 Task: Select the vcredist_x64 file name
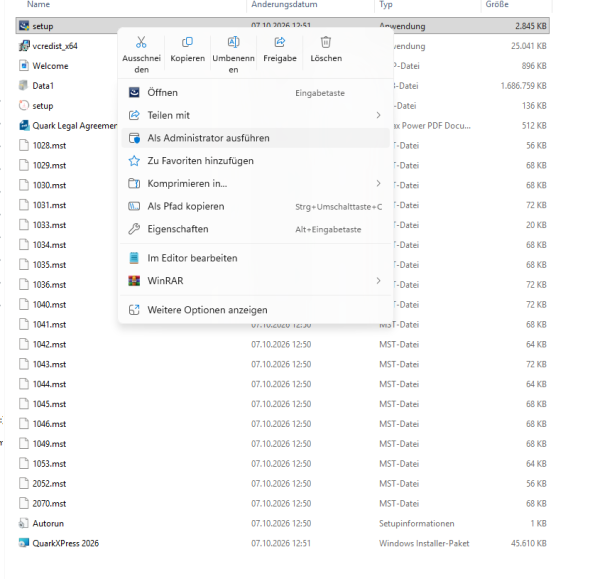(x=55, y=46)
